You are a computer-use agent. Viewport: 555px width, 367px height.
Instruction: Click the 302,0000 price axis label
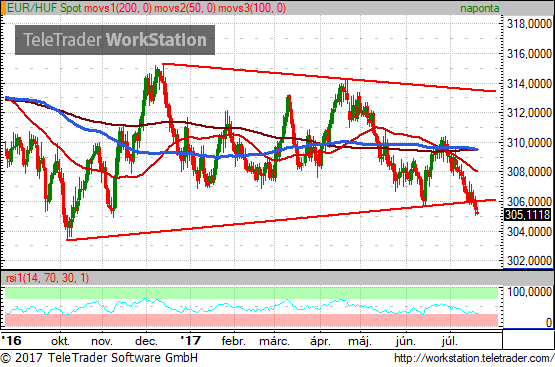(529, 261)
